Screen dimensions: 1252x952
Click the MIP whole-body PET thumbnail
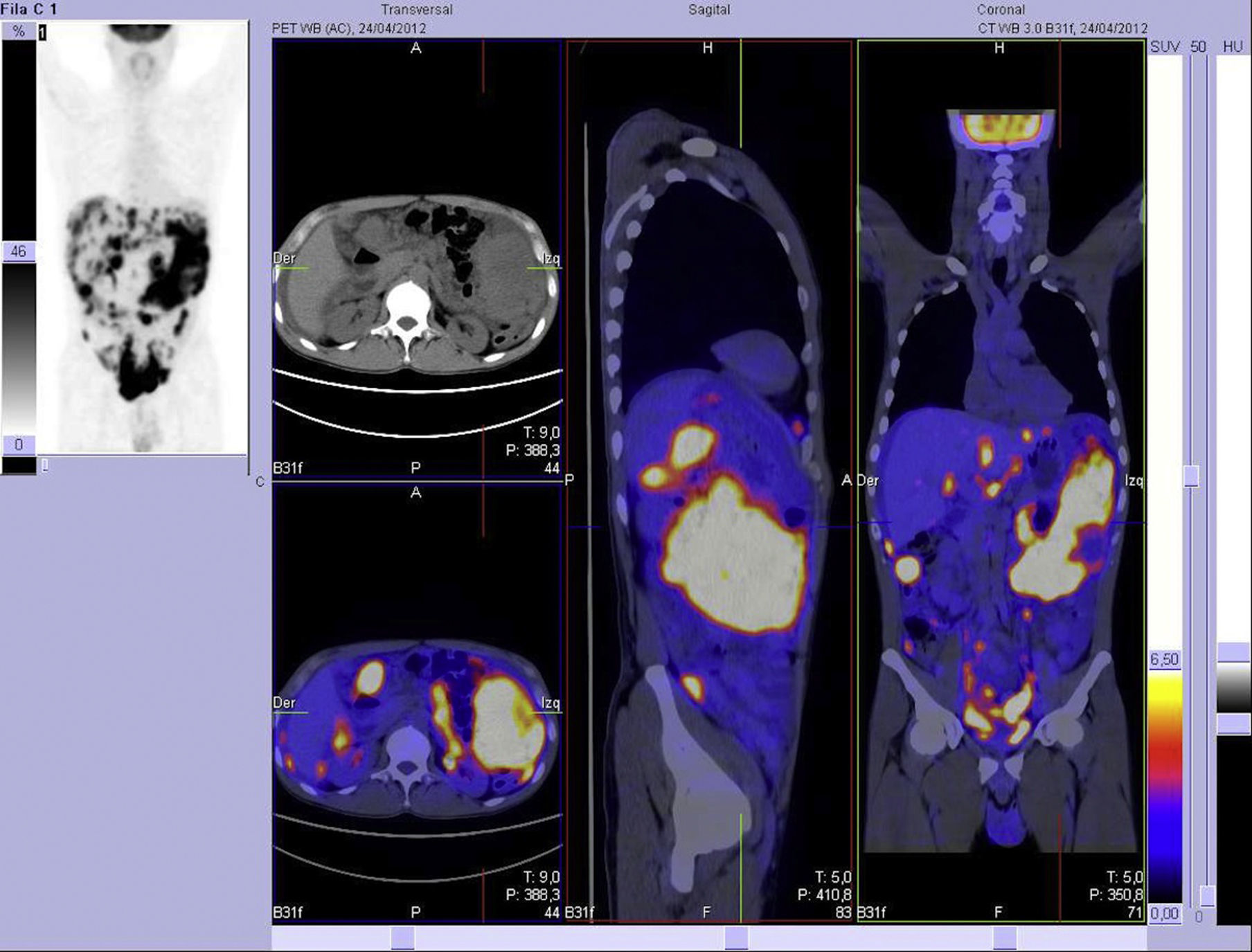pyautogui.click(x=142, y=239)
